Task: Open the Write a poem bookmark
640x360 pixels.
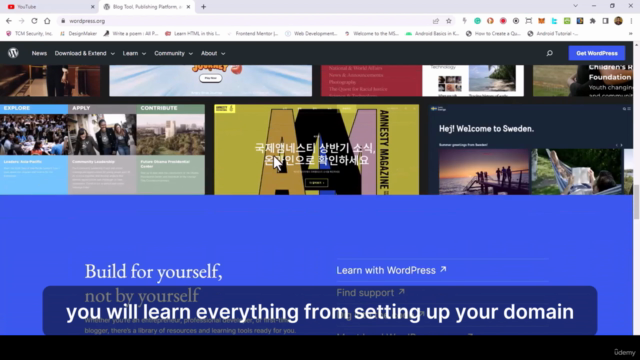Action: 131,33
